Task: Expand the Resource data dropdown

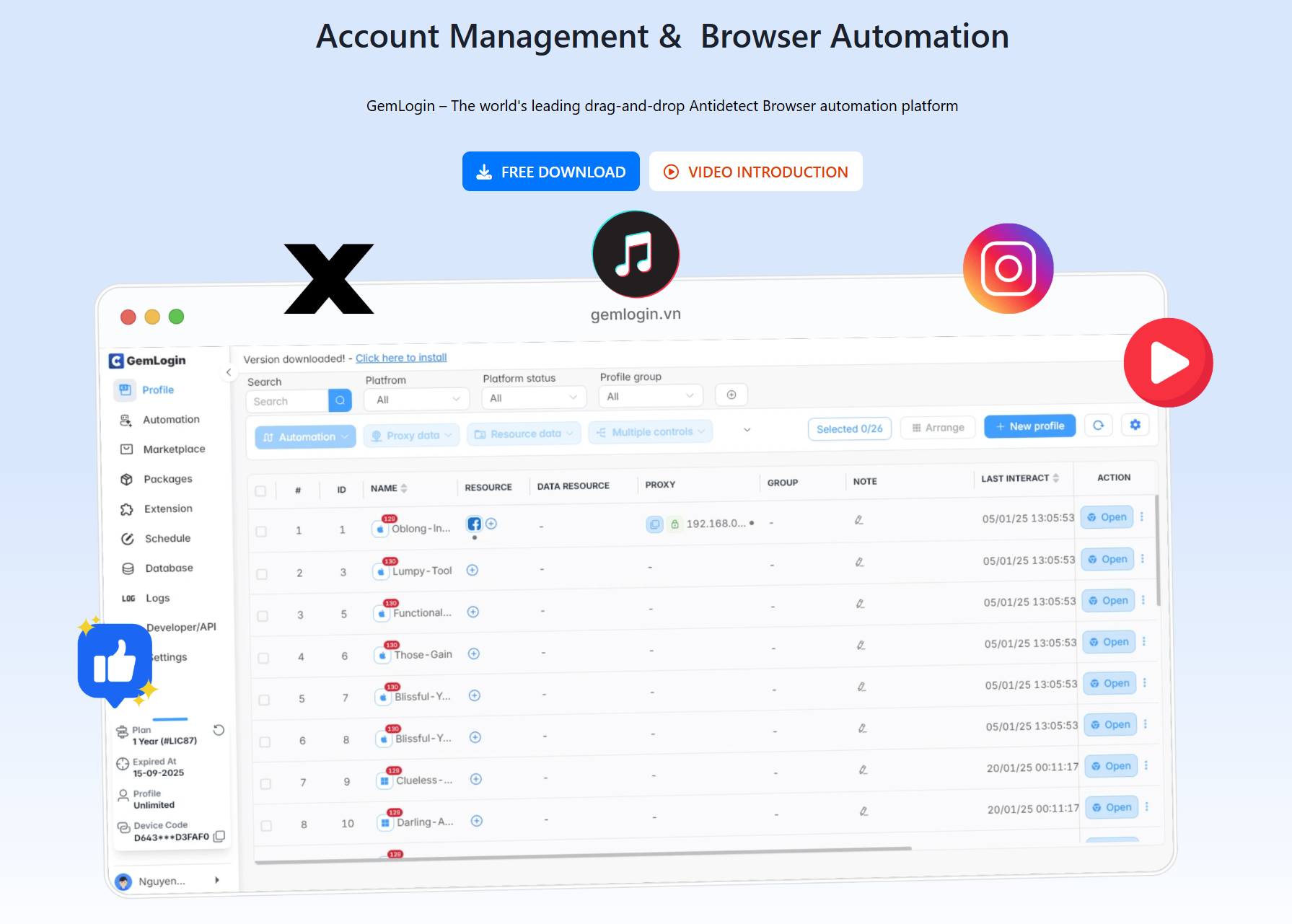Action: [524, 434]
